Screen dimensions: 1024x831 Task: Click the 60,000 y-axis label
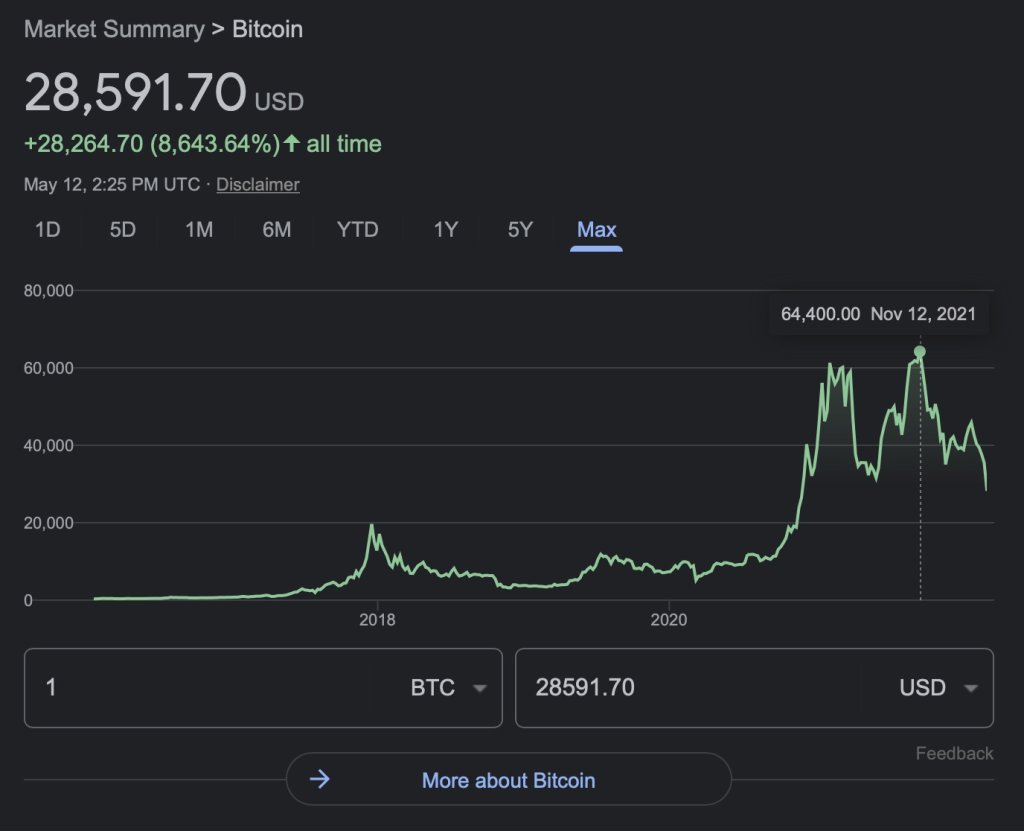coord(49,368)
